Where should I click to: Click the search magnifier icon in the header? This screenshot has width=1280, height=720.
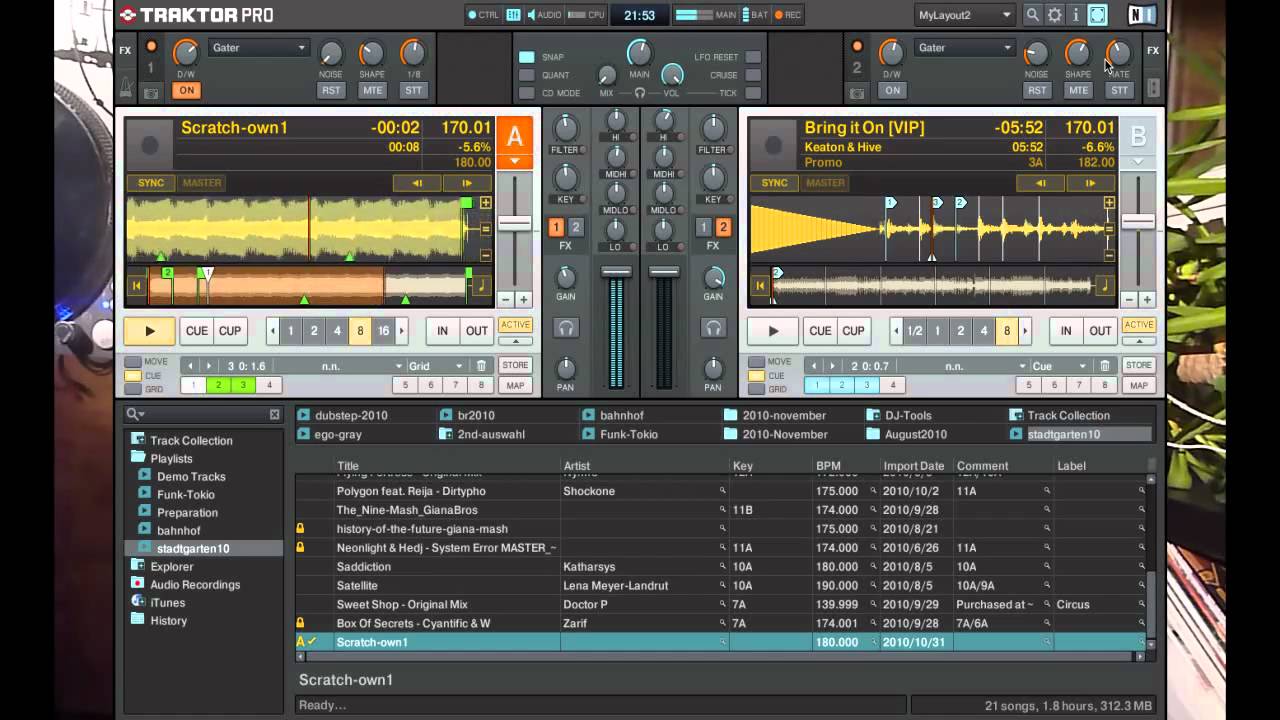pos(1032,15)
